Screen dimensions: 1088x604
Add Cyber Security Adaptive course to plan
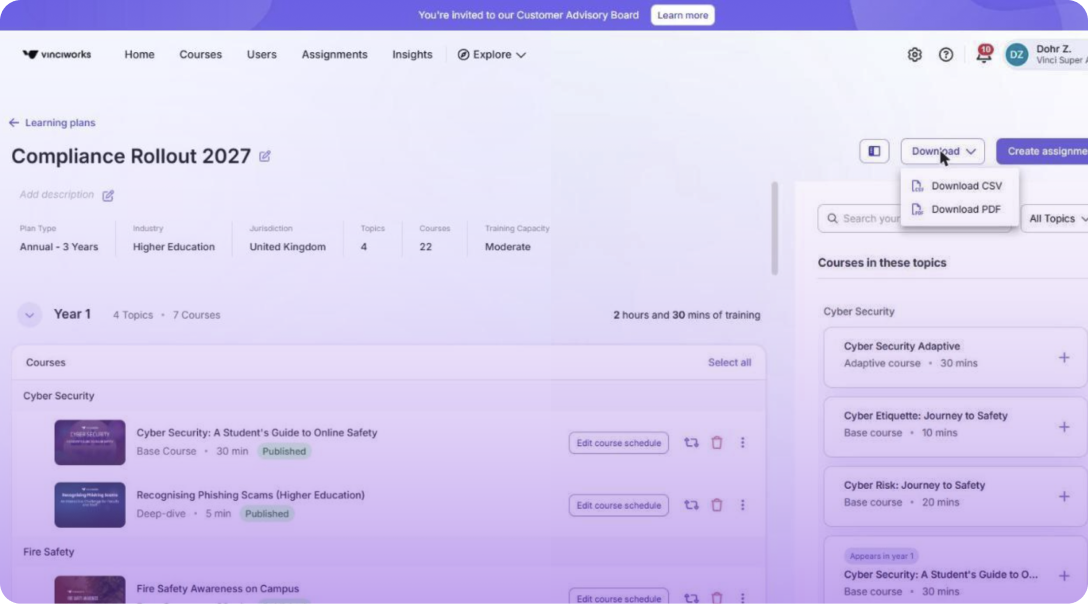1064,358
